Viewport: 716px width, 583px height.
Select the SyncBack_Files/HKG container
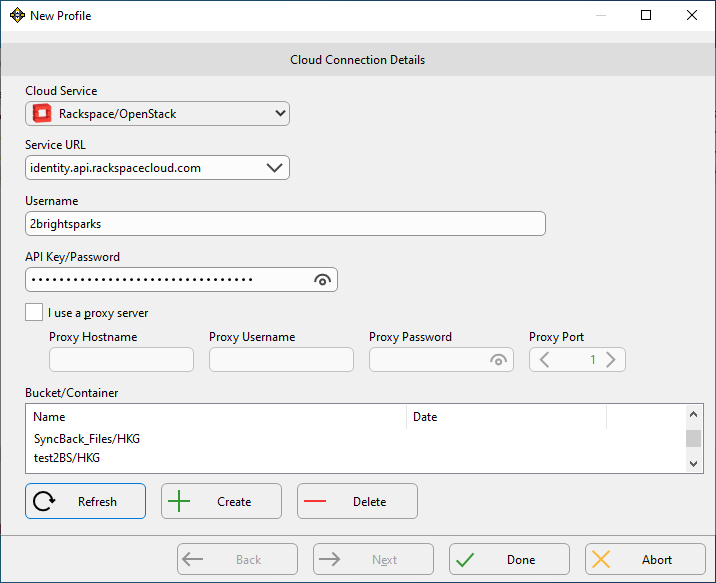87,439
